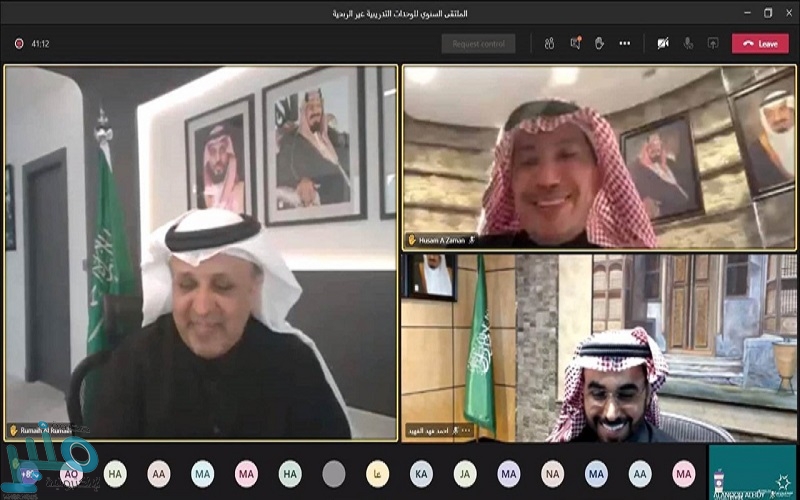The height and width of the screenshot is (500, 800).
Task: Click the KA participant avatar
Action: tap(422, 473)
